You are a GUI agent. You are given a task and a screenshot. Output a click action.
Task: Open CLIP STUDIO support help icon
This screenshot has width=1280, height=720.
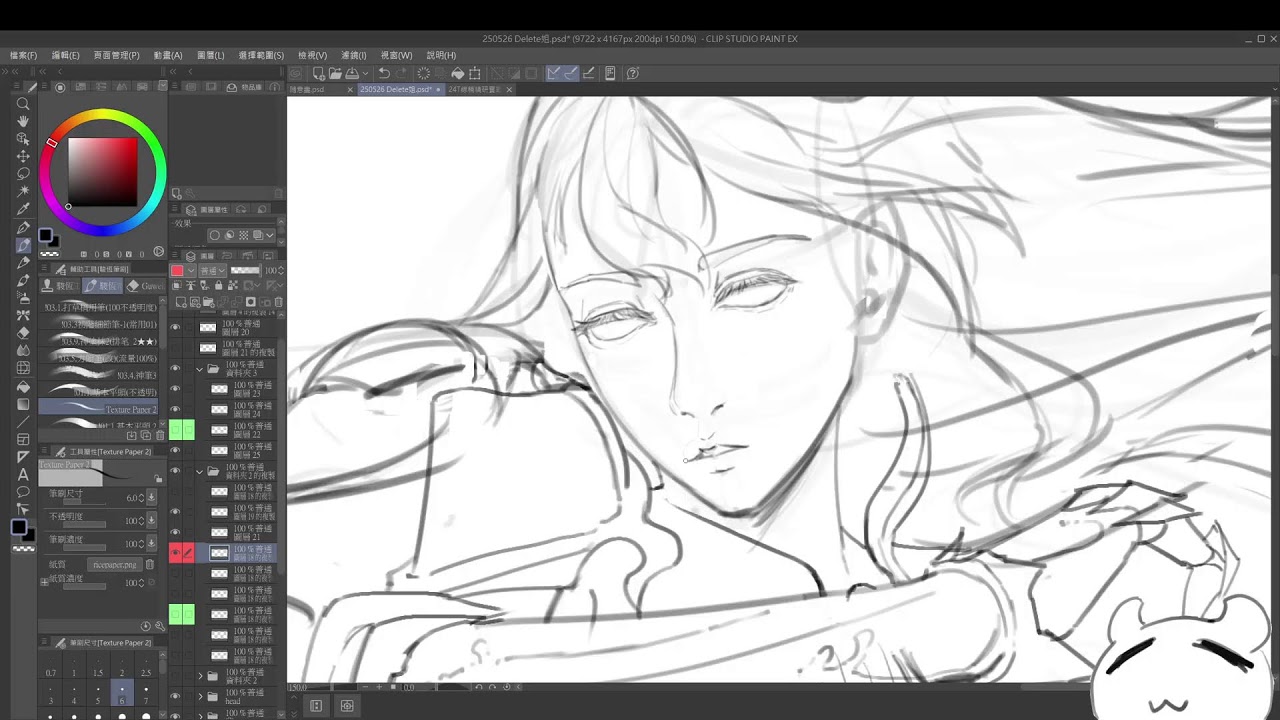633,73
